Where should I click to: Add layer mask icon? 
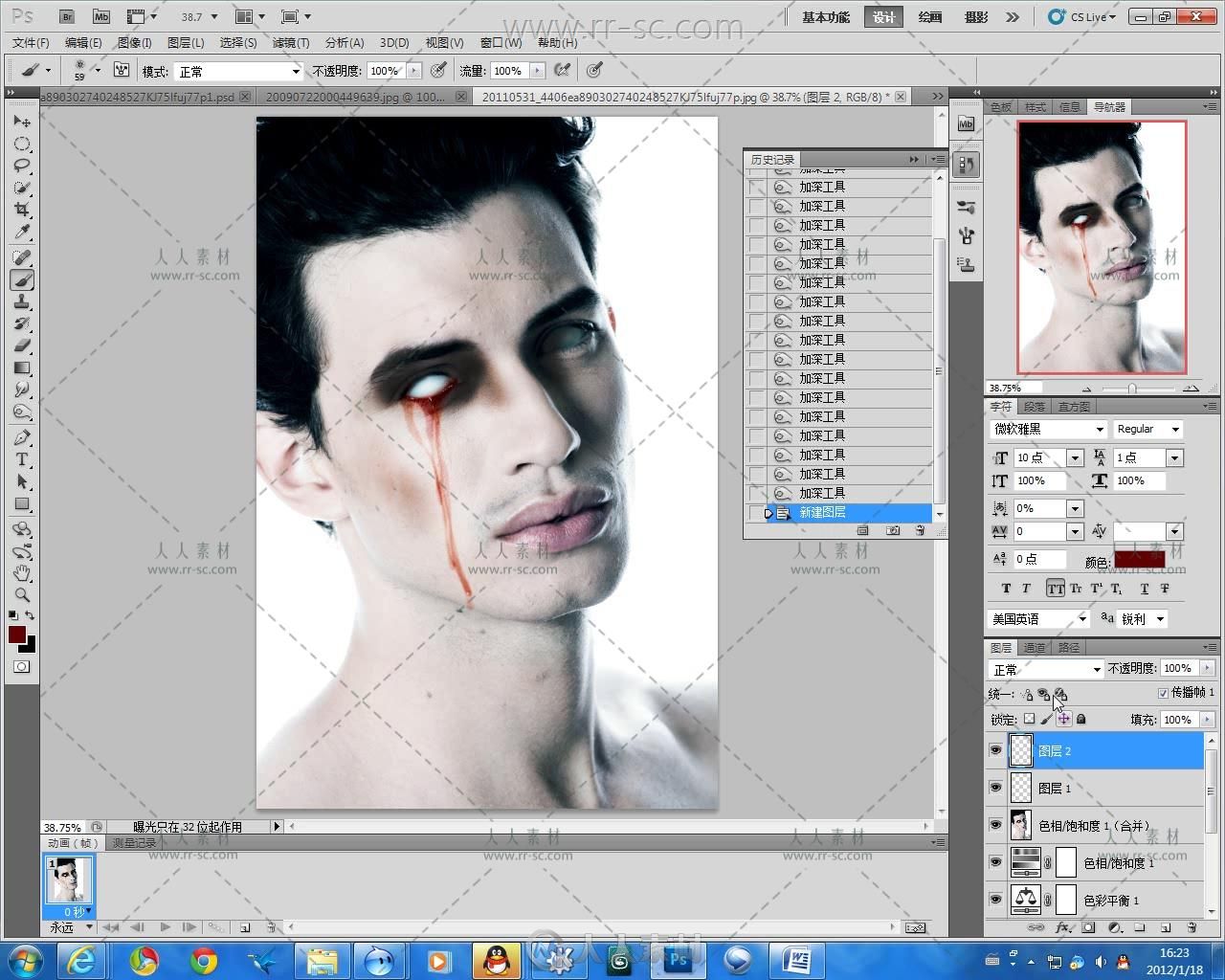[1088, 927]
